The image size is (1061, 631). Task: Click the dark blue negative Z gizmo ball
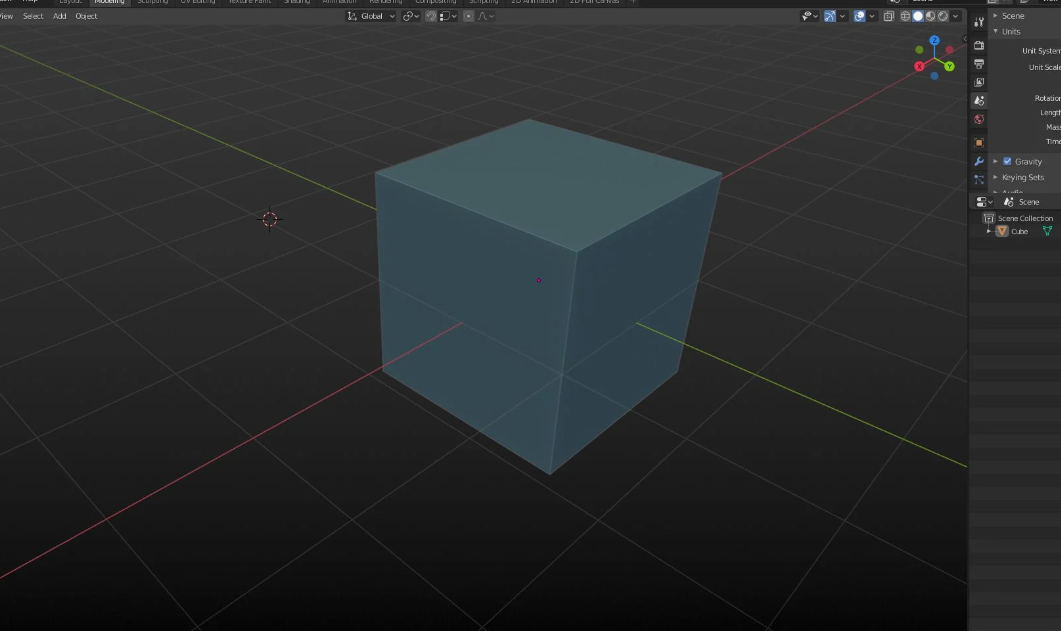pyautogui.click(x=934, y=76)
